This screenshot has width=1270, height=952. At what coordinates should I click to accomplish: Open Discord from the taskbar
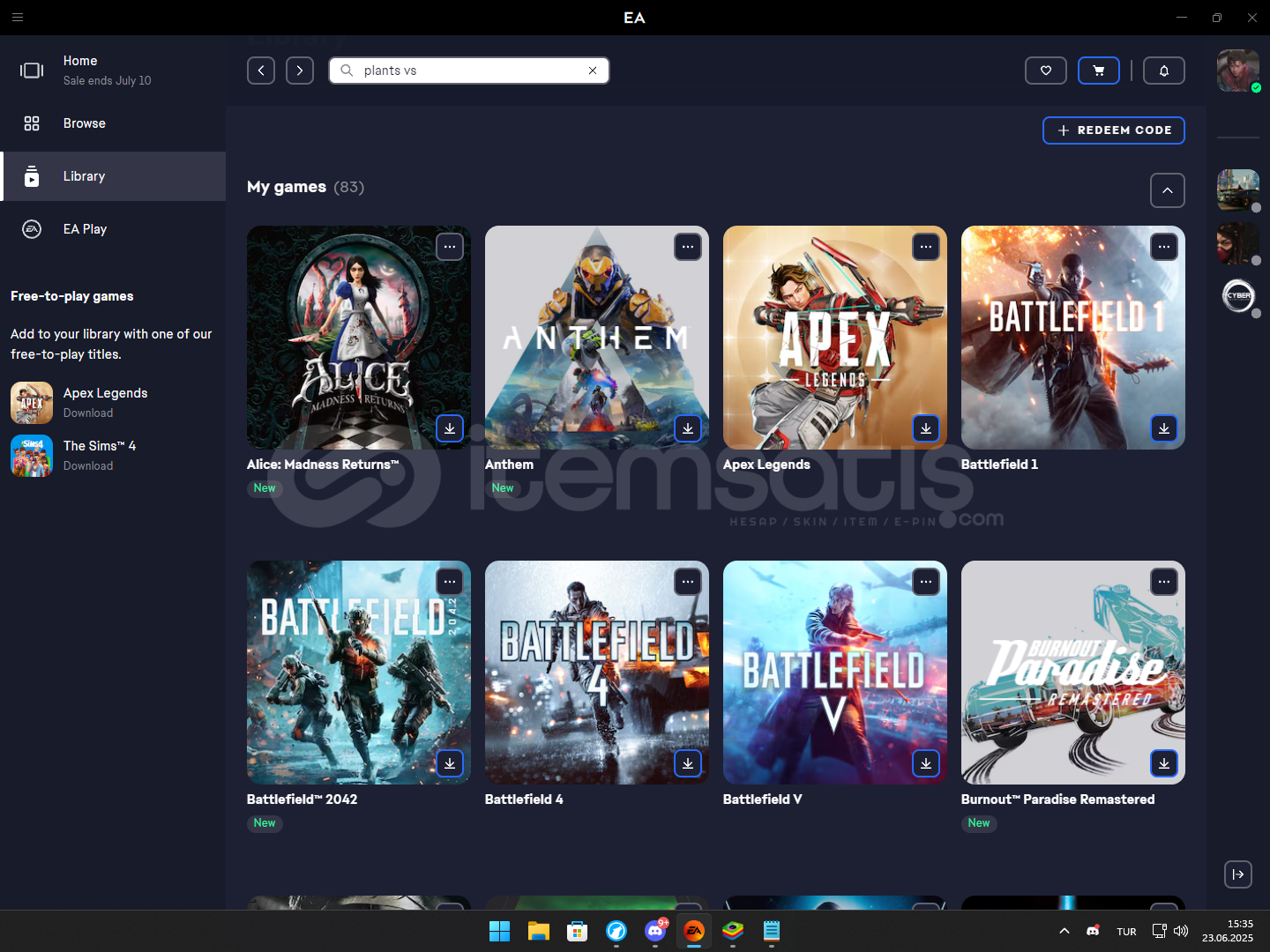click(x=655, y=931)
